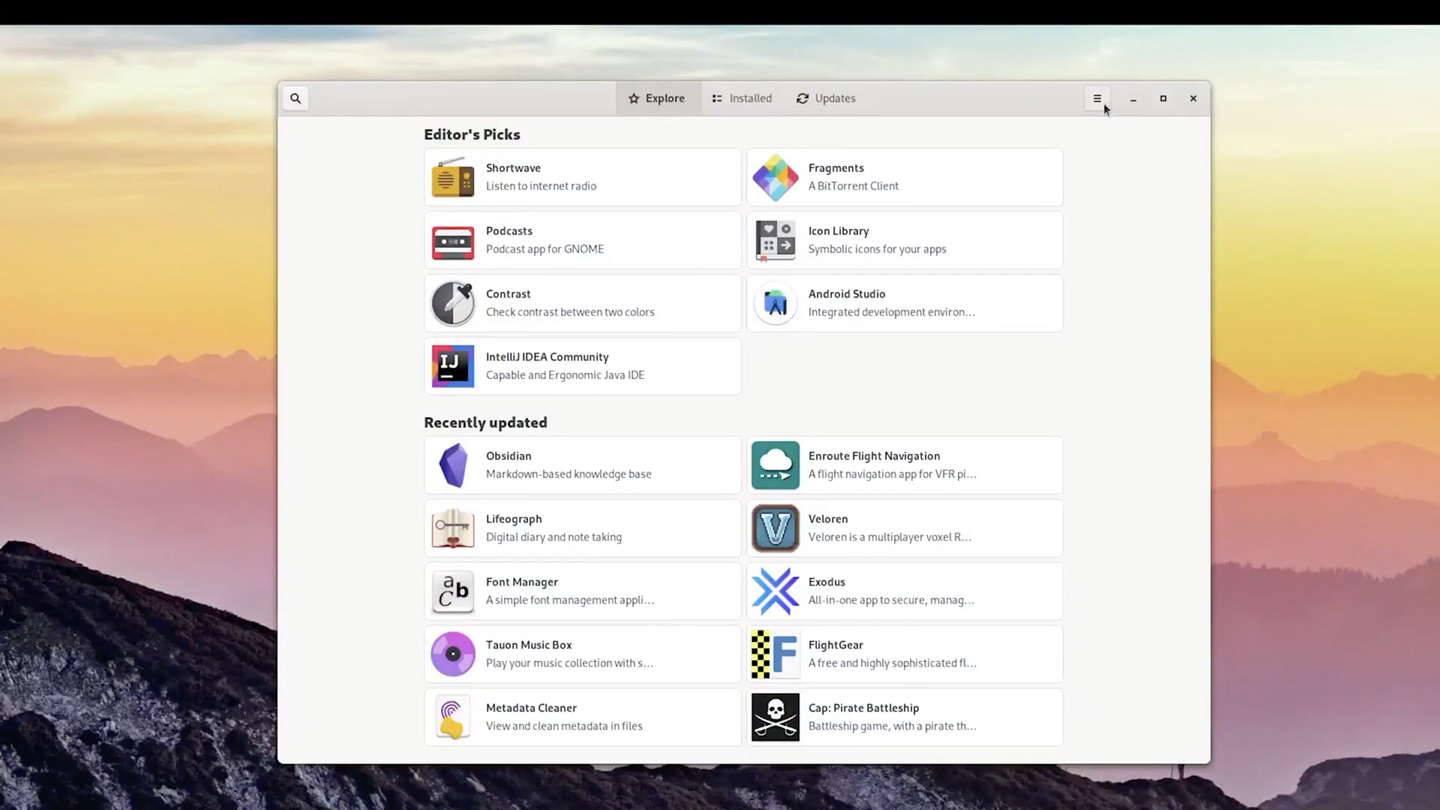The image size is (1440, 810).
Task: Open the Lifeograph app title
Action: tap(514, 519)
